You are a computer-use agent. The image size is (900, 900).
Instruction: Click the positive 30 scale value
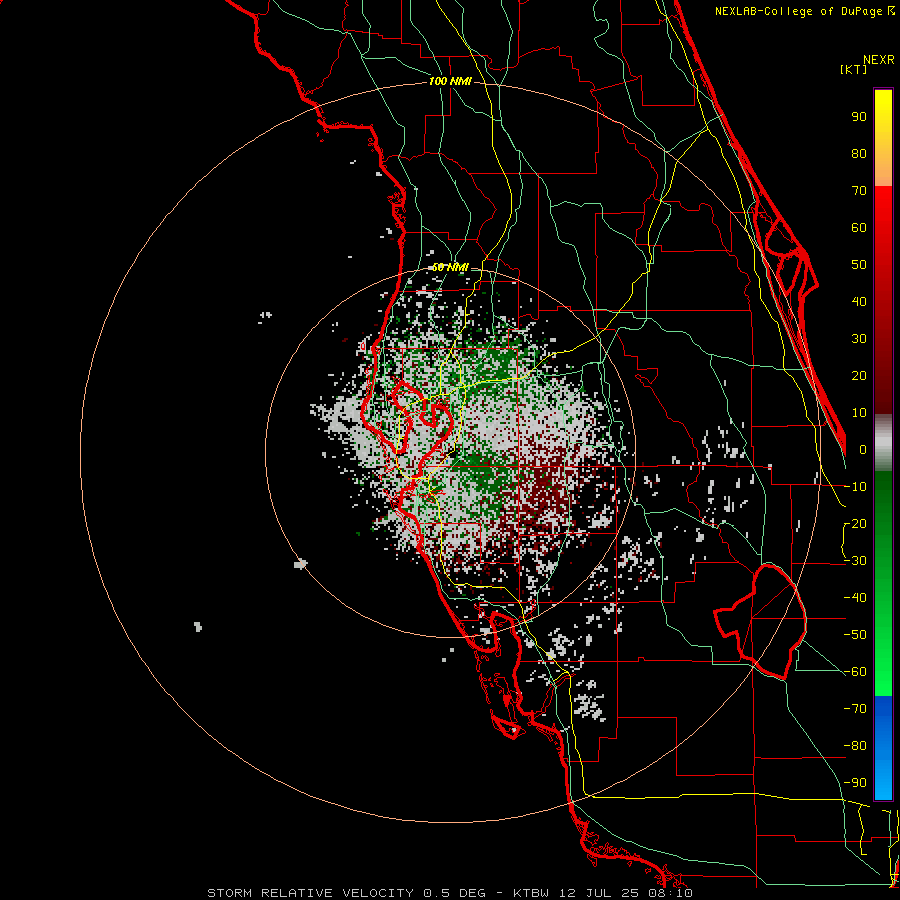tap(859, 339)
